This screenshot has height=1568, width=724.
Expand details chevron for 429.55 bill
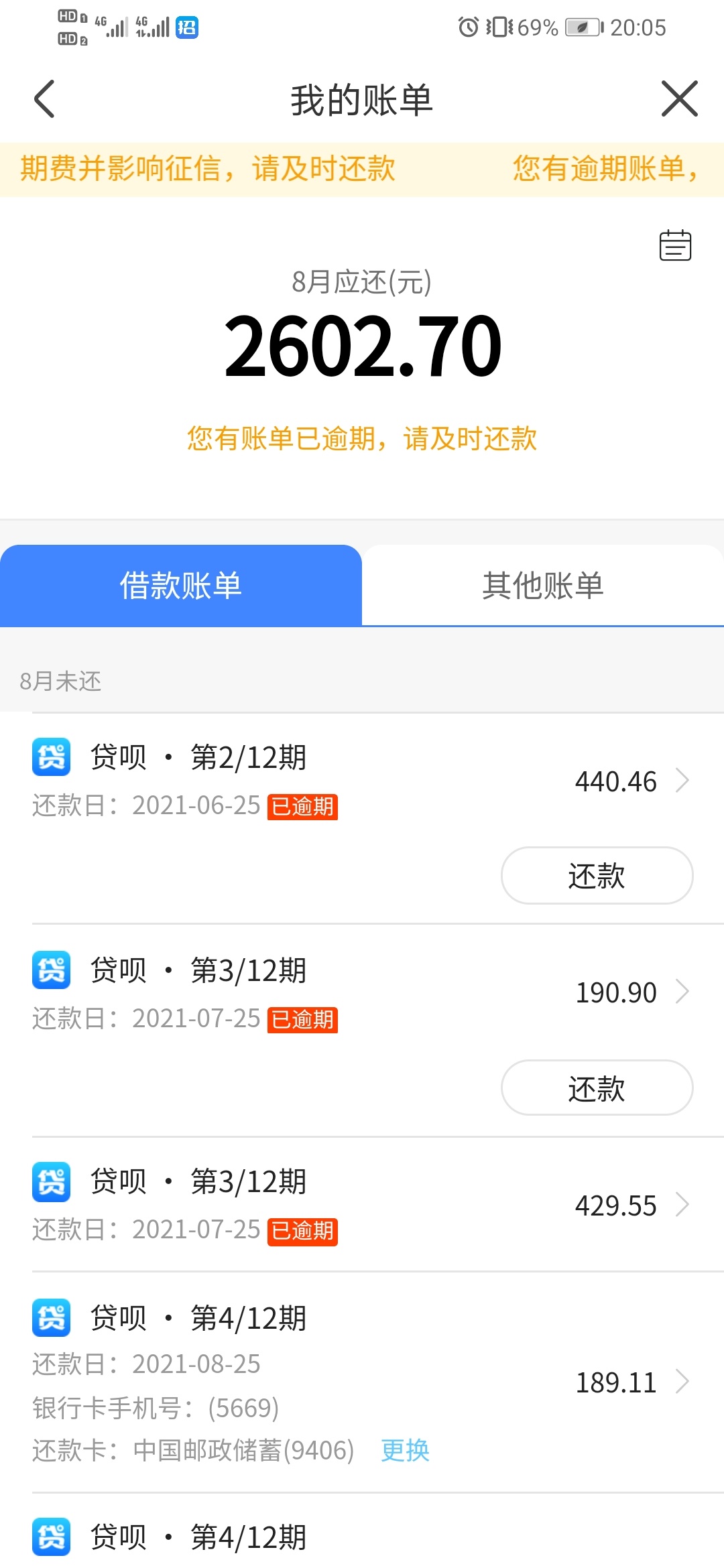pos(682,1205)
